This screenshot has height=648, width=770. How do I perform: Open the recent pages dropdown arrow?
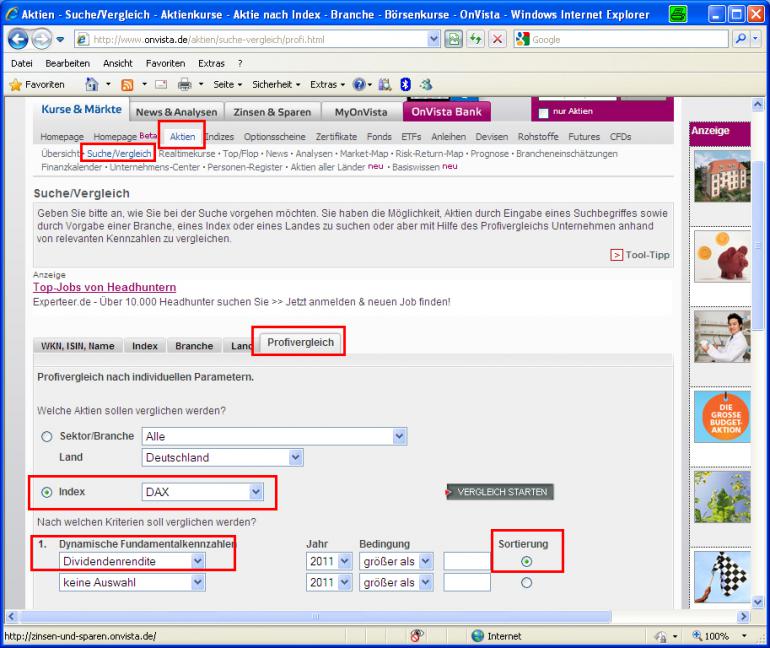click(x=60, y=39)
